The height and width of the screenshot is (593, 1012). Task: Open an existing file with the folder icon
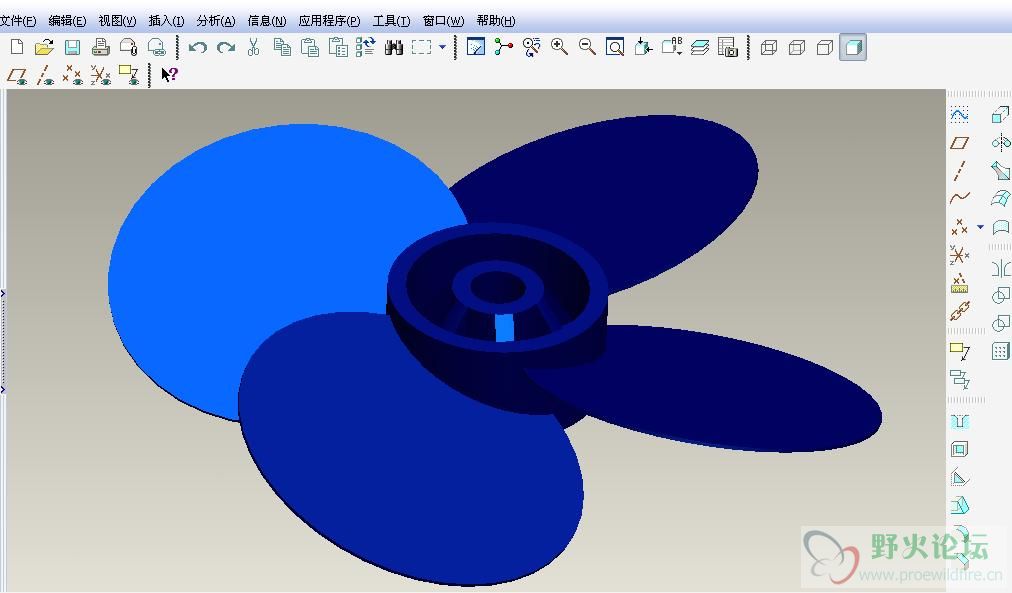pyautogui.click(x=44, y=47)
